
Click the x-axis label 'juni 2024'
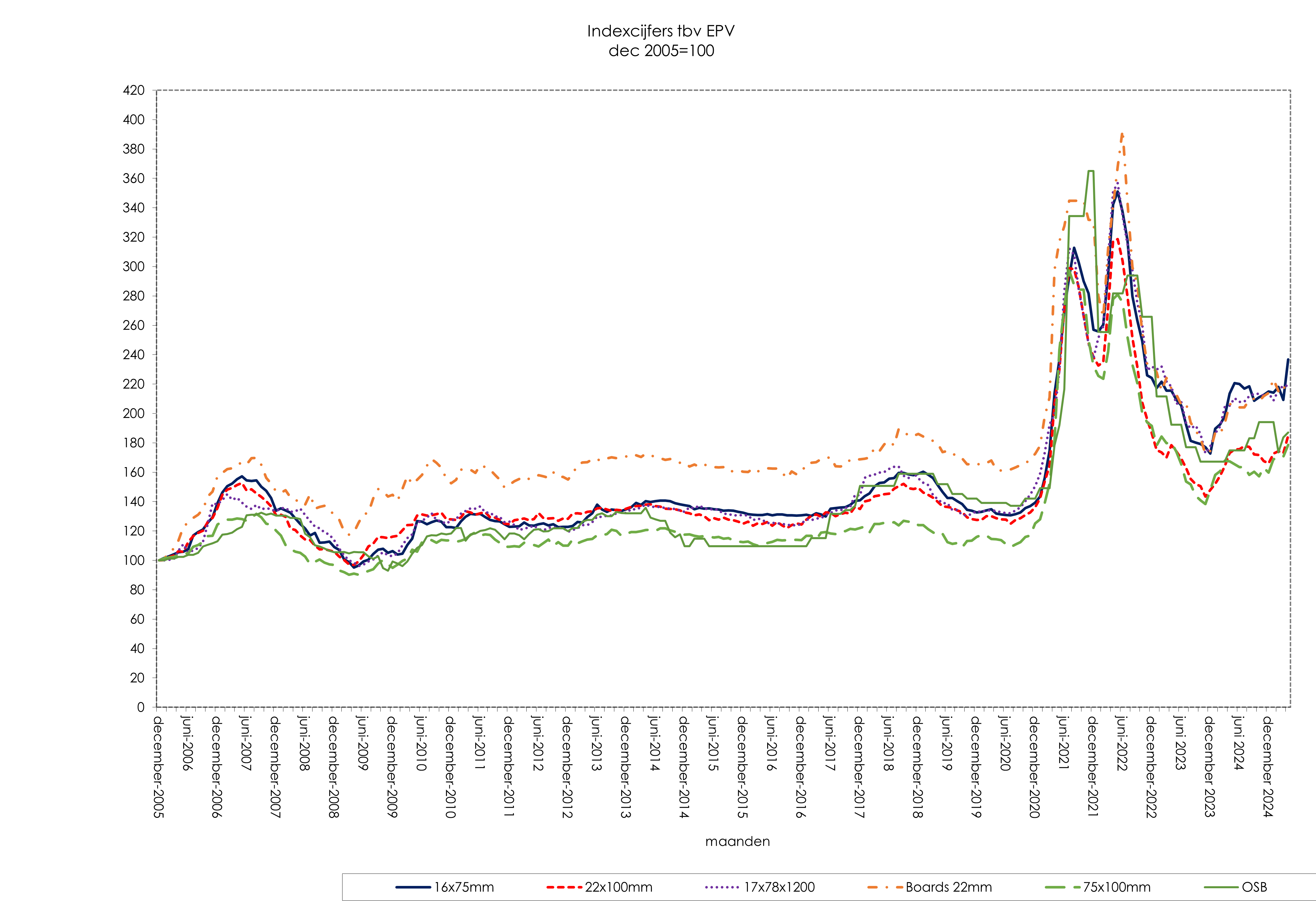(1239, 743)
